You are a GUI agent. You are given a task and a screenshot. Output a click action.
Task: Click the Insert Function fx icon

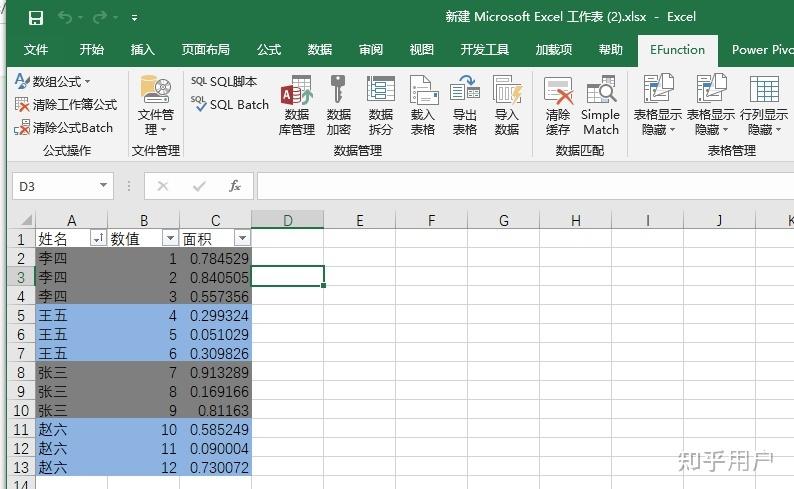pos(234,186)
